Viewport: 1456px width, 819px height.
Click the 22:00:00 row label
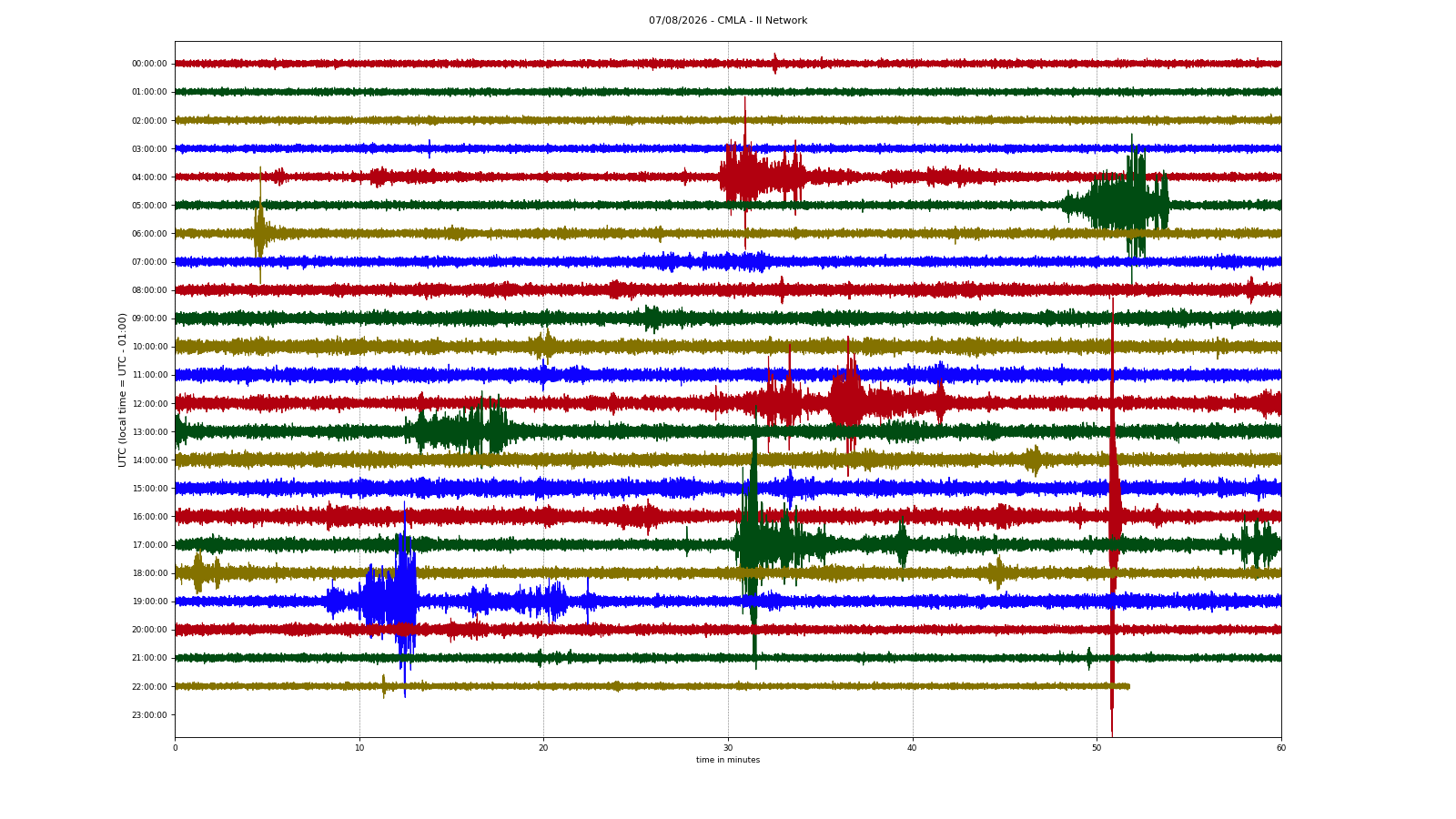pyautogui.click(x=149, y=686)
